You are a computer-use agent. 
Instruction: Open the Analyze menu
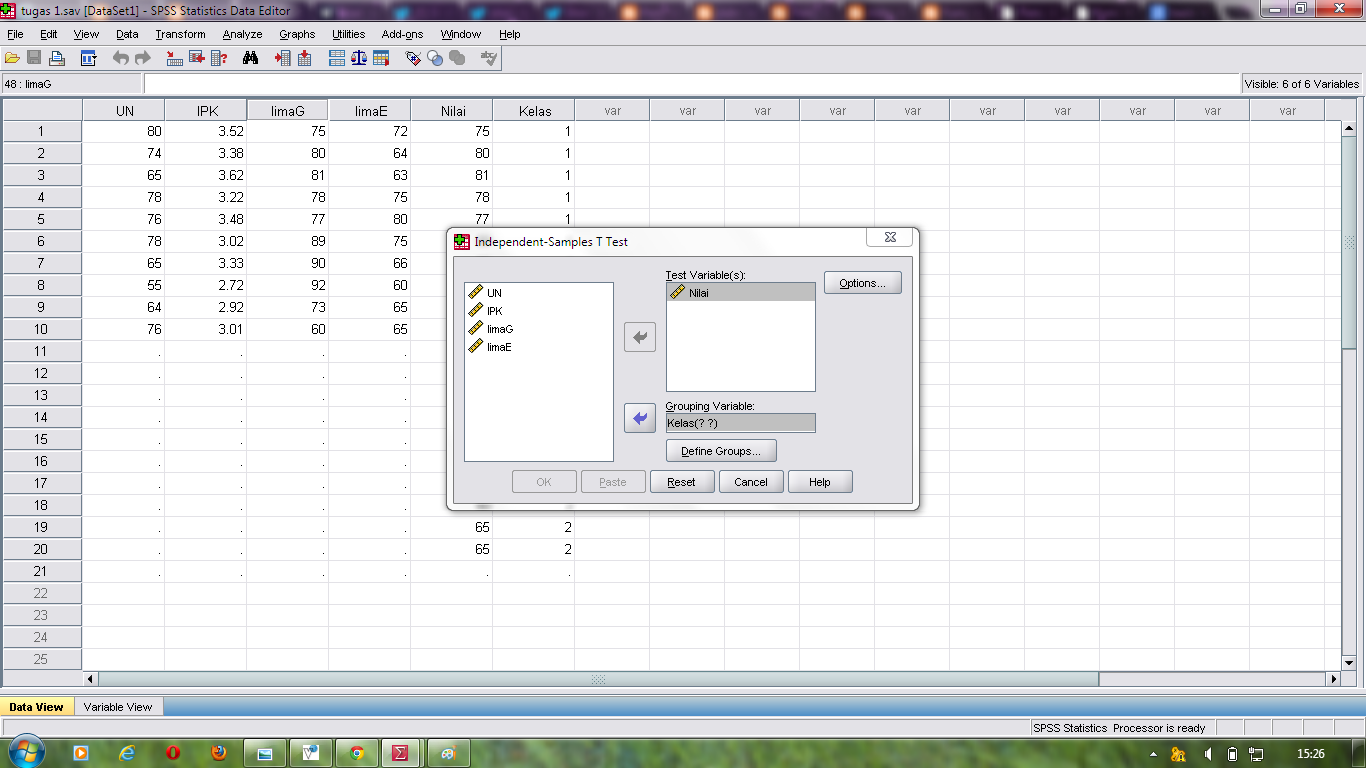[x=242, y=33]
